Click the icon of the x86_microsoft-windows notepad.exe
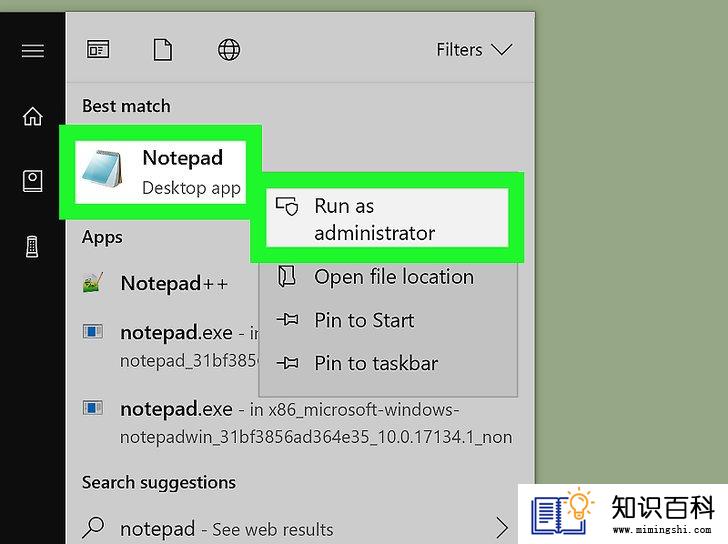The width and height of the screenshot is (728, 544). click(93, 408)
